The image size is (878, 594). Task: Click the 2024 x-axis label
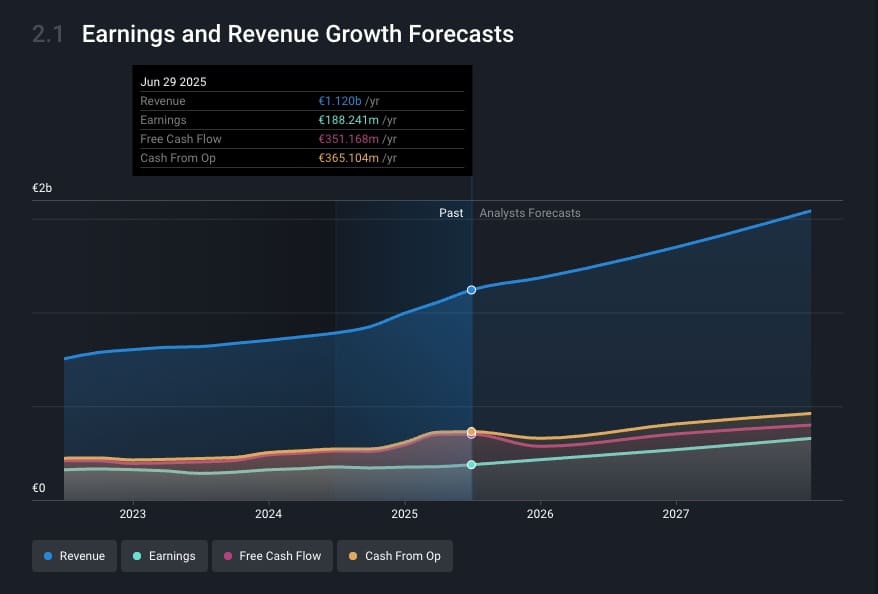click(268, 514)
